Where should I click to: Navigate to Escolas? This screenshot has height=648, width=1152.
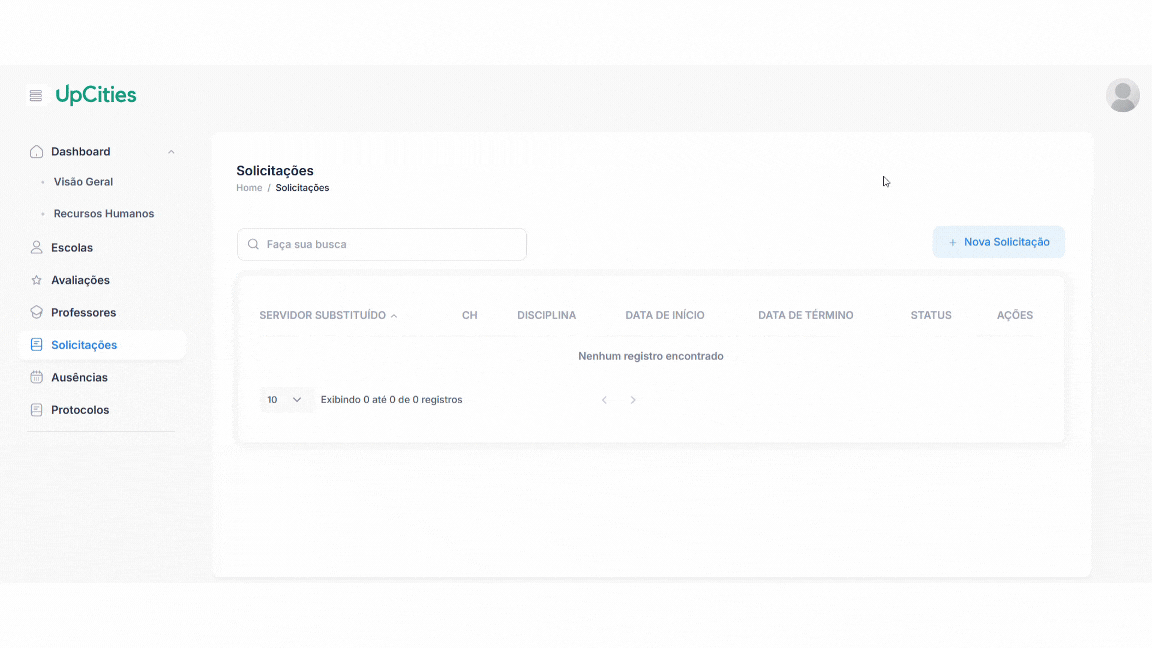pyautogui.click(x=72, y=248)
